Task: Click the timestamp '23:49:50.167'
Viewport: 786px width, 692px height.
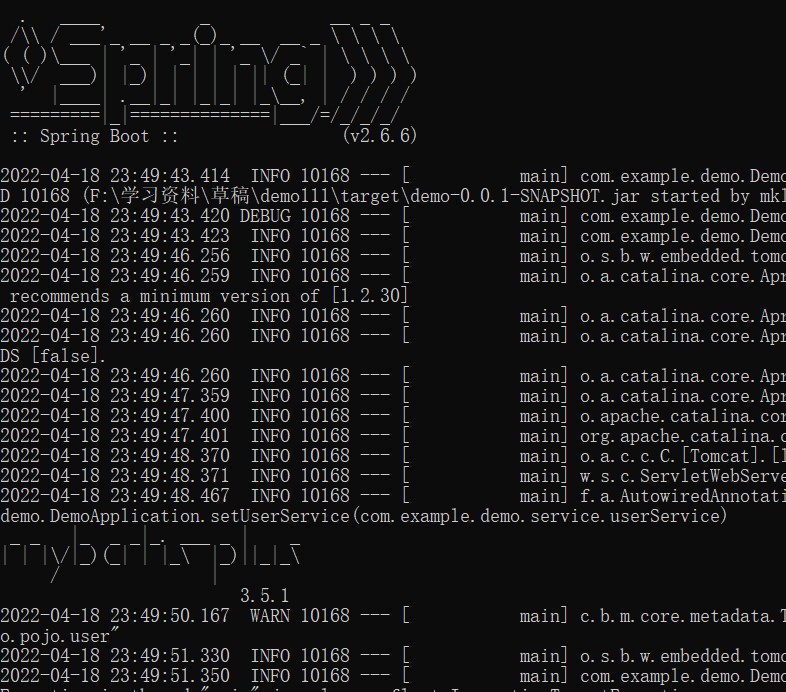Action: point(170,616)
